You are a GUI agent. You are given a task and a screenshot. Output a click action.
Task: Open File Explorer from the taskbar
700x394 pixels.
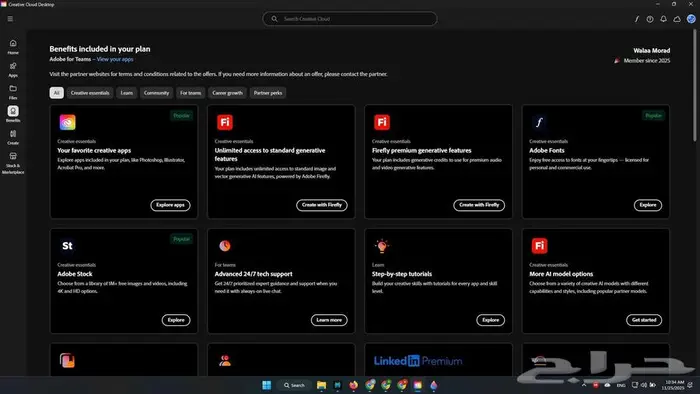[321, 385]
